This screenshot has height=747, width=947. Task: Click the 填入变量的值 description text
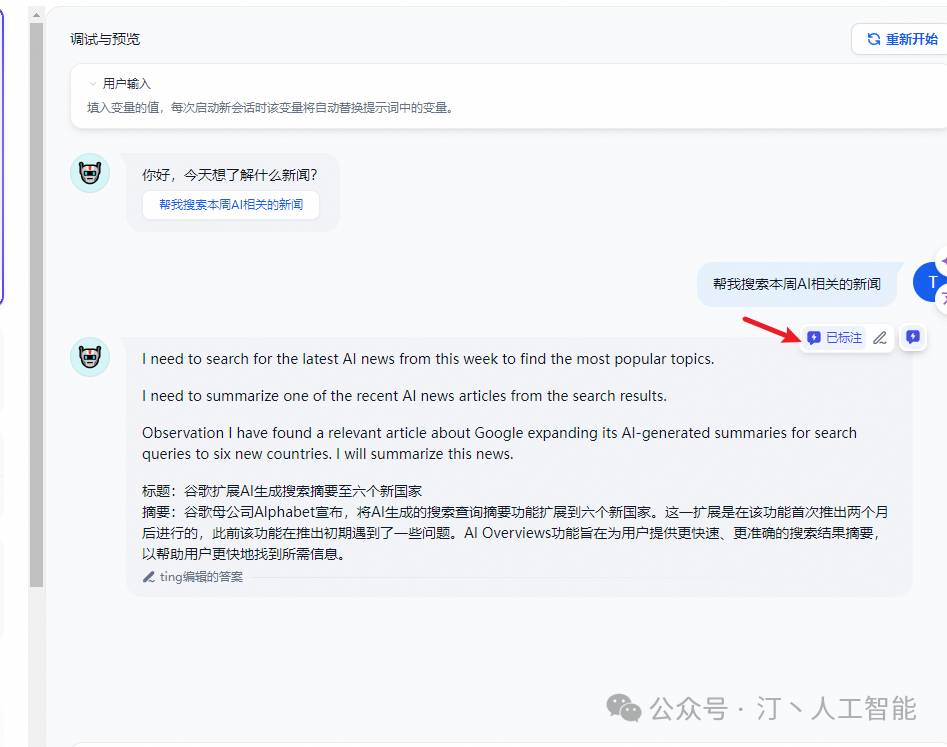tap(271, 108)
